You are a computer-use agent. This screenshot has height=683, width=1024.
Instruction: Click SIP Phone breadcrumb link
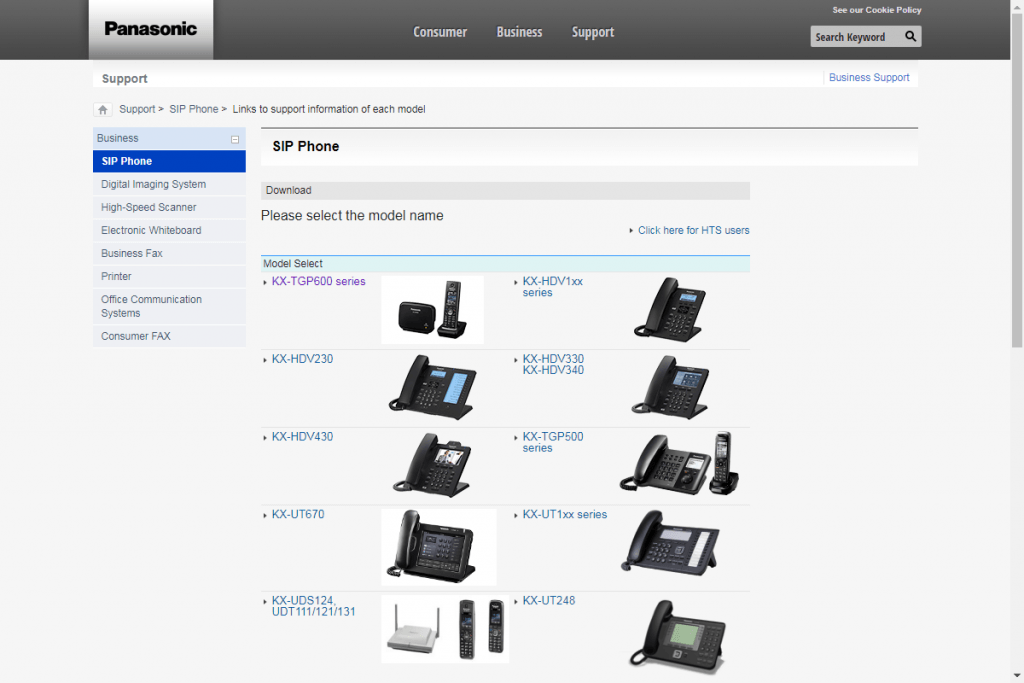194,109
